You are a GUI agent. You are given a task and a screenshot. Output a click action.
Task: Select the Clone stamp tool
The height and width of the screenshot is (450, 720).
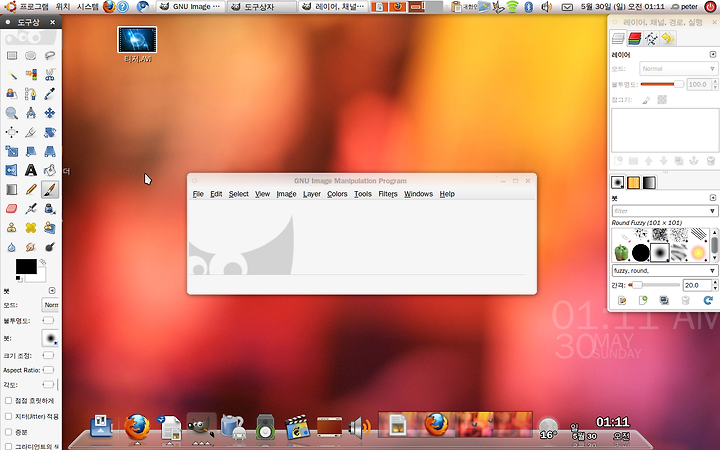coord(11,228)
